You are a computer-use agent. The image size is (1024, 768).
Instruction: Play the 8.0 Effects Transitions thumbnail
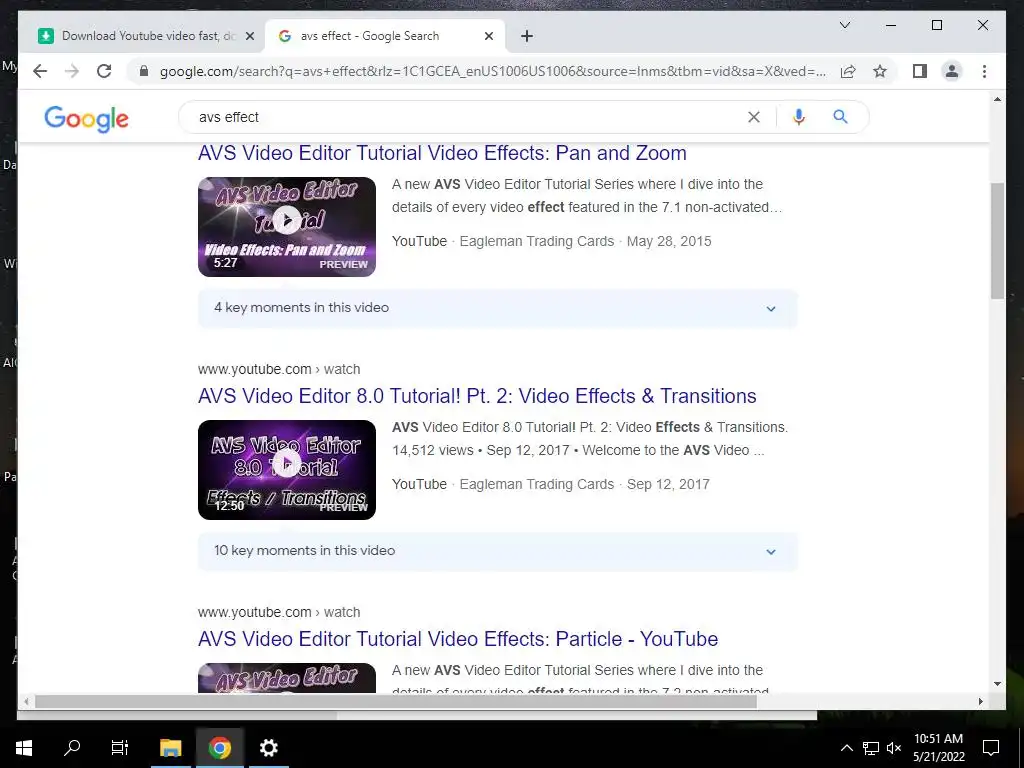pos(287,470)
